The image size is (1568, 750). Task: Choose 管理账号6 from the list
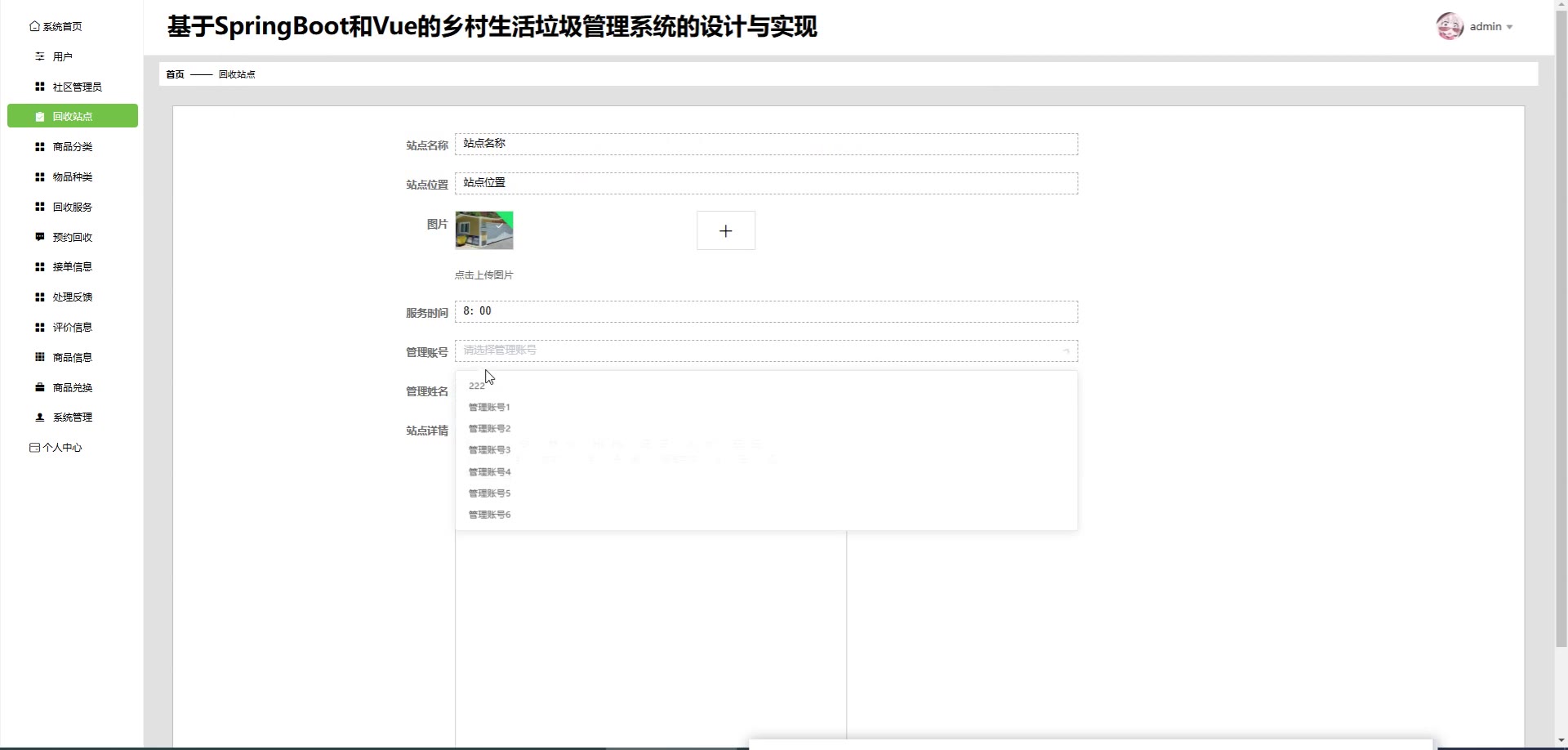pos(766,515)
